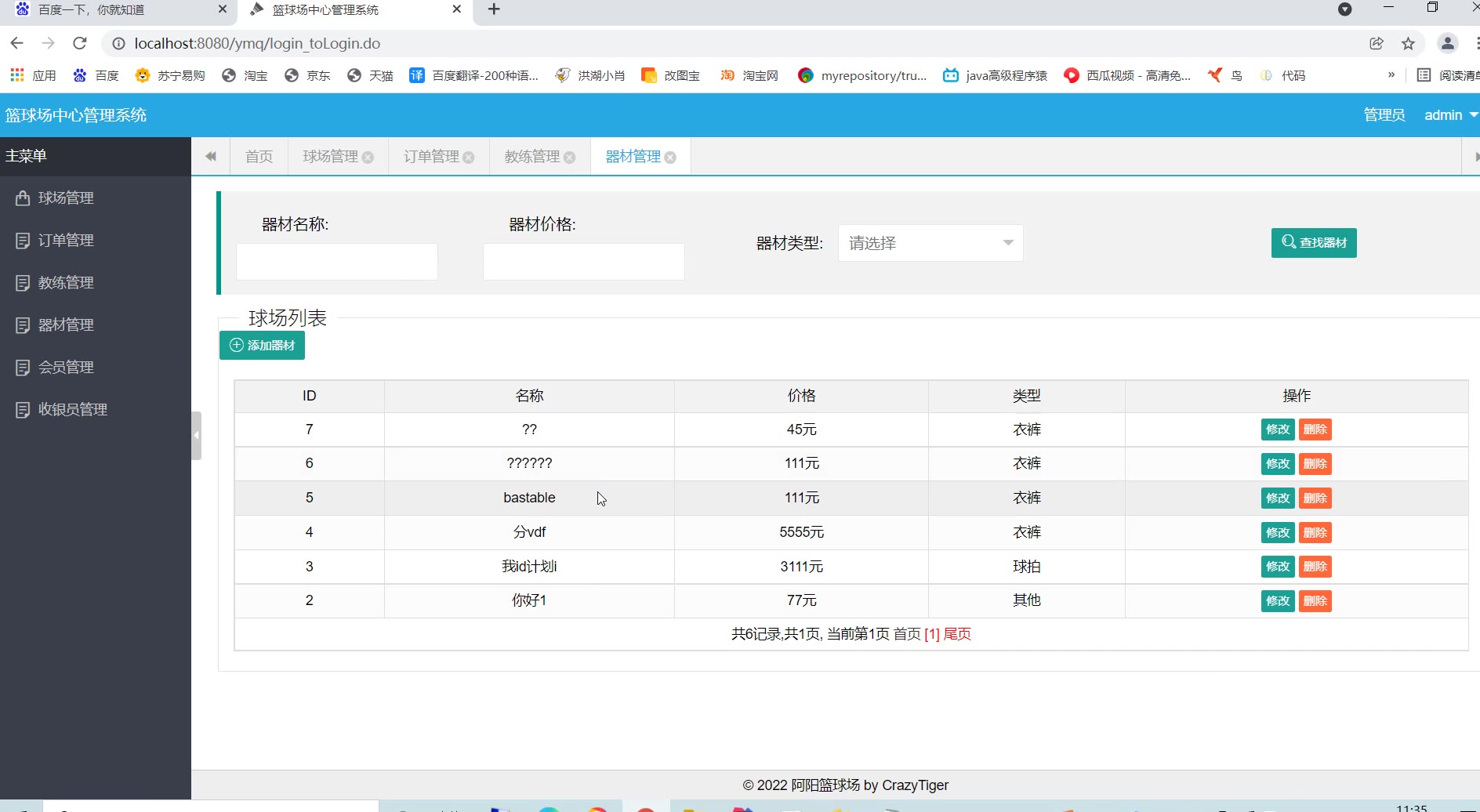The height and width of the screenshot is (812, 1480).
Task: Reload the page with the refresh icon
Action: click(80, 44)
